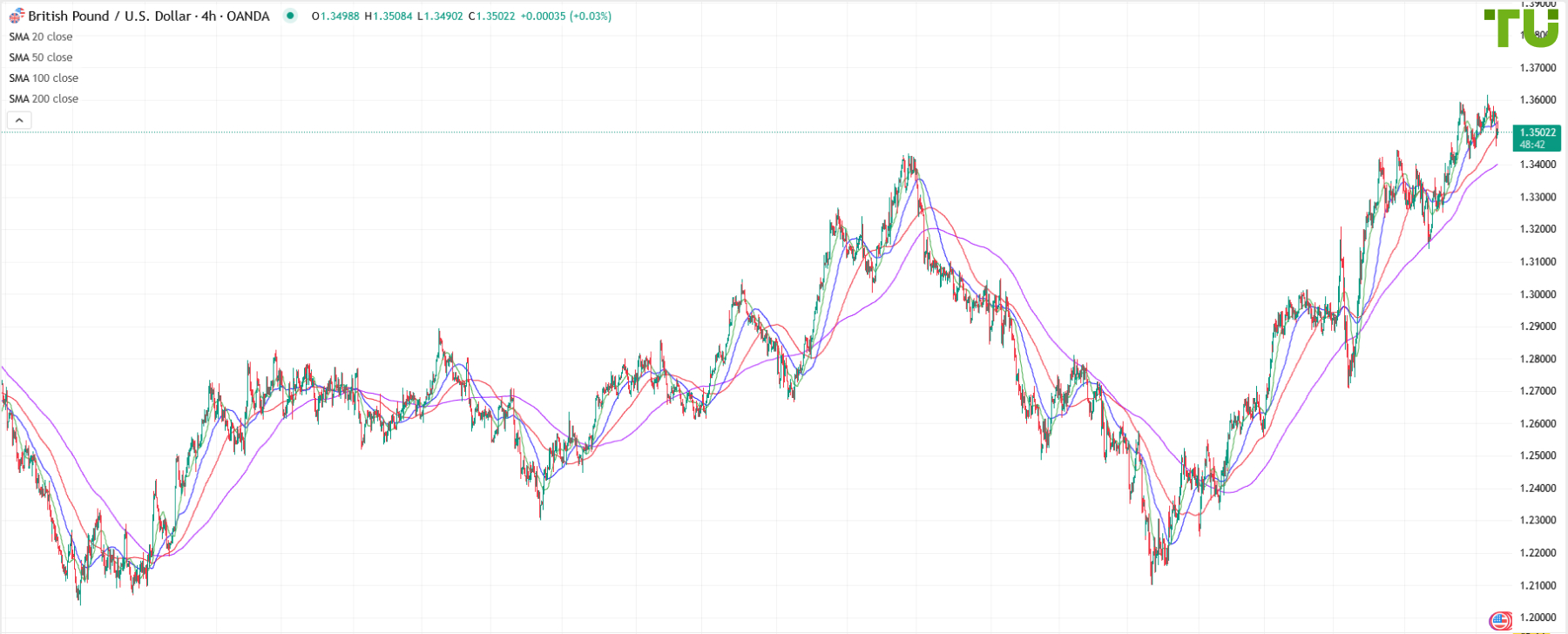Screen dimensions: 1568x634
Task: Click the 1.30000 price axis label
Action: click(x=1538, y=294)
